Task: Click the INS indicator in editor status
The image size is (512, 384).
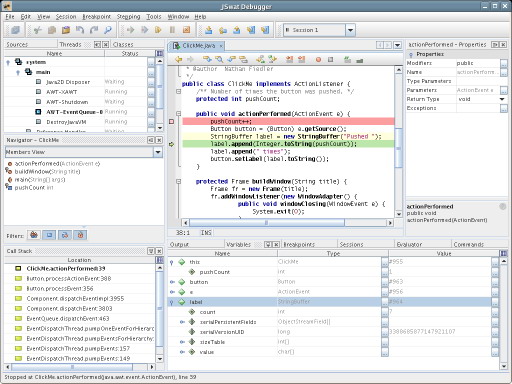Action: (x=206, y=233)
